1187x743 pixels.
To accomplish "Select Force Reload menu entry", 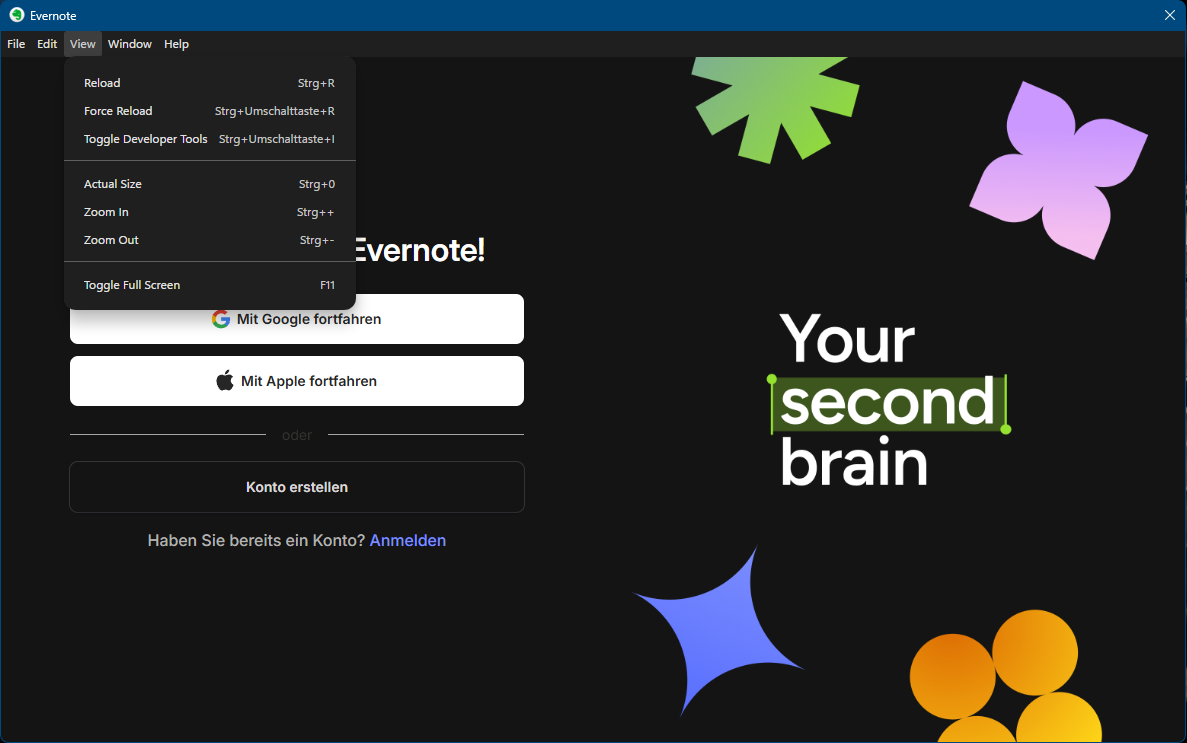I will (210, 111).
